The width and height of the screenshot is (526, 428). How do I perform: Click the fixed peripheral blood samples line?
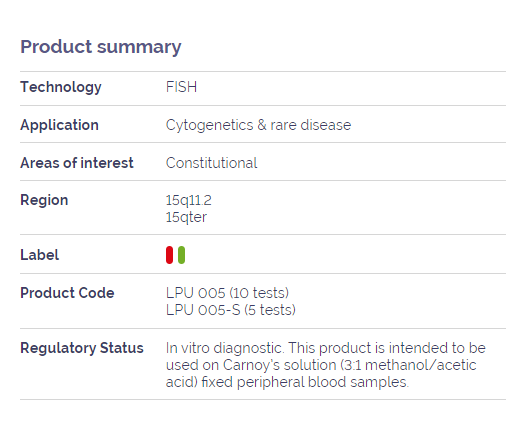tap(287, 382)
